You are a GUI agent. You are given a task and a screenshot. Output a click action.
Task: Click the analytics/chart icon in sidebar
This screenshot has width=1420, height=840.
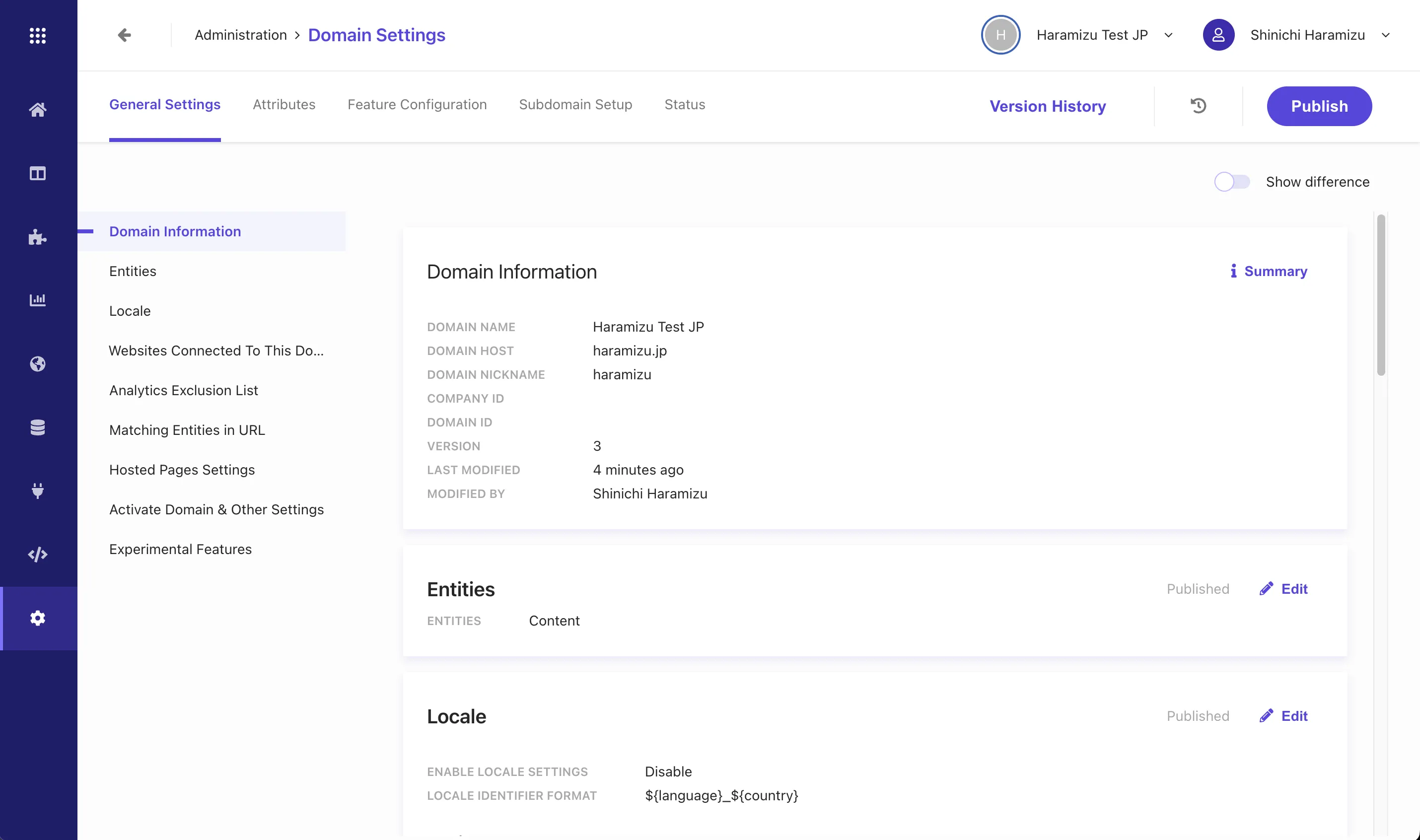(x=38, y=300)
